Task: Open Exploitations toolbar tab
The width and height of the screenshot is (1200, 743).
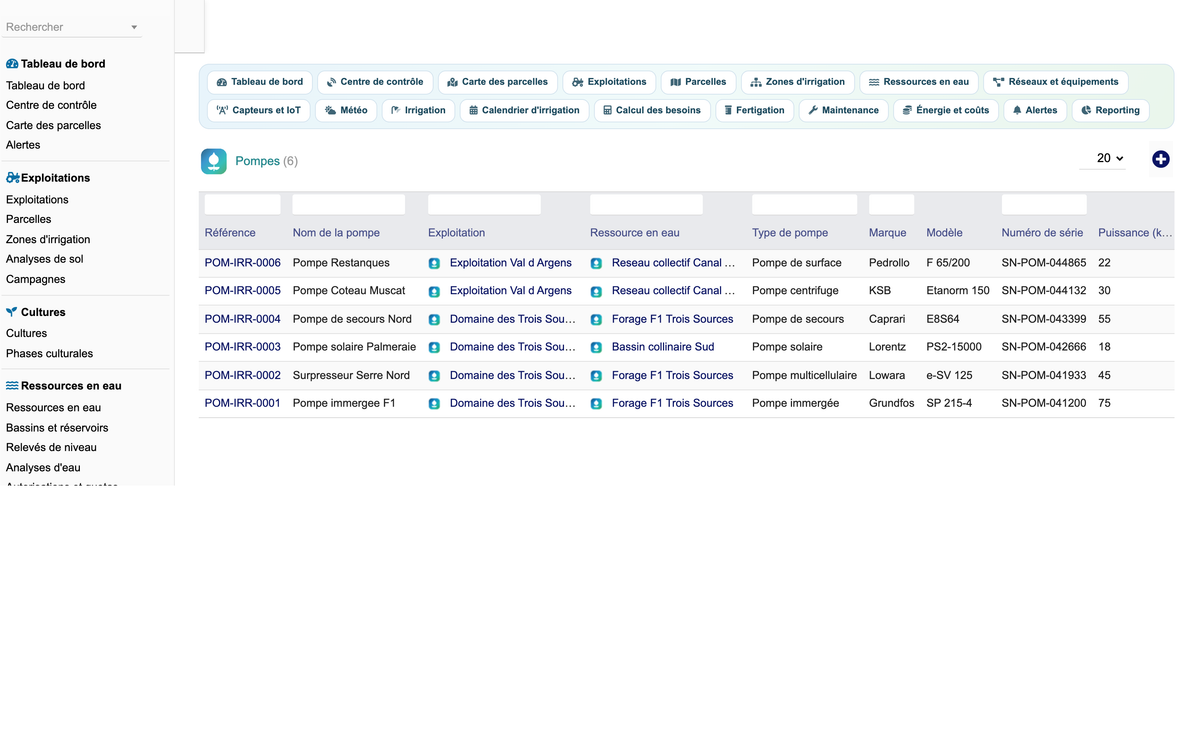Action: [609, 82]
